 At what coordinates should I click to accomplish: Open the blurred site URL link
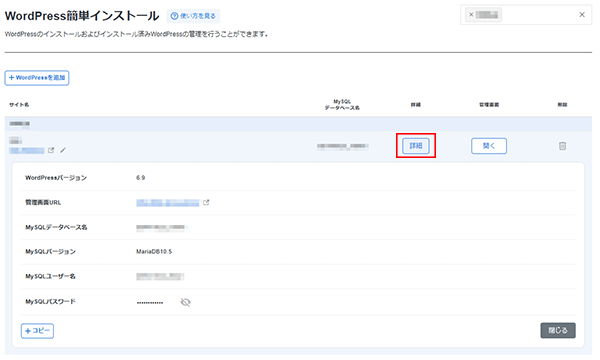pos(27,151)
